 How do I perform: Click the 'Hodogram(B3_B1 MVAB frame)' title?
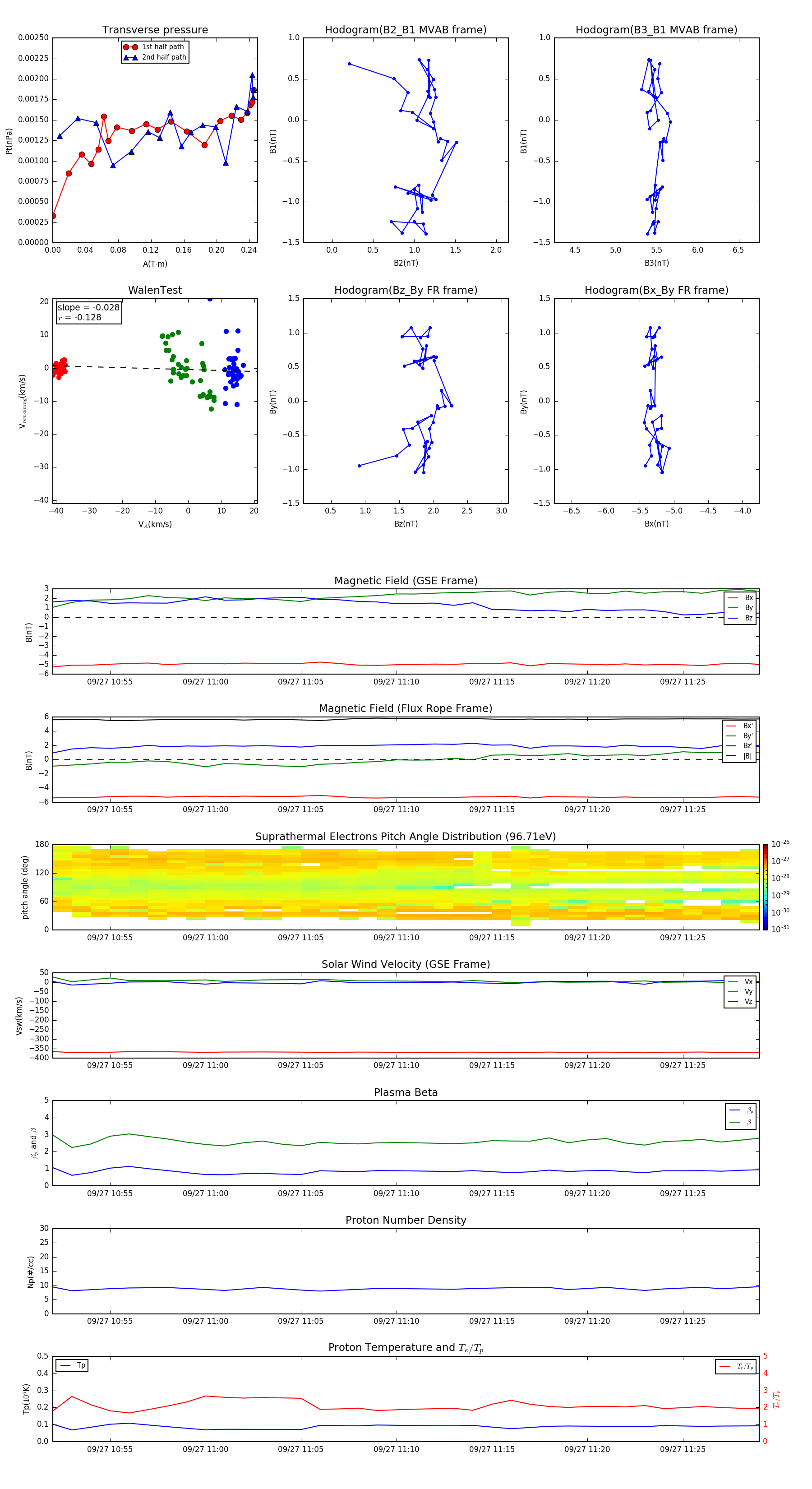pyautogui.click(x=656, y=30)
